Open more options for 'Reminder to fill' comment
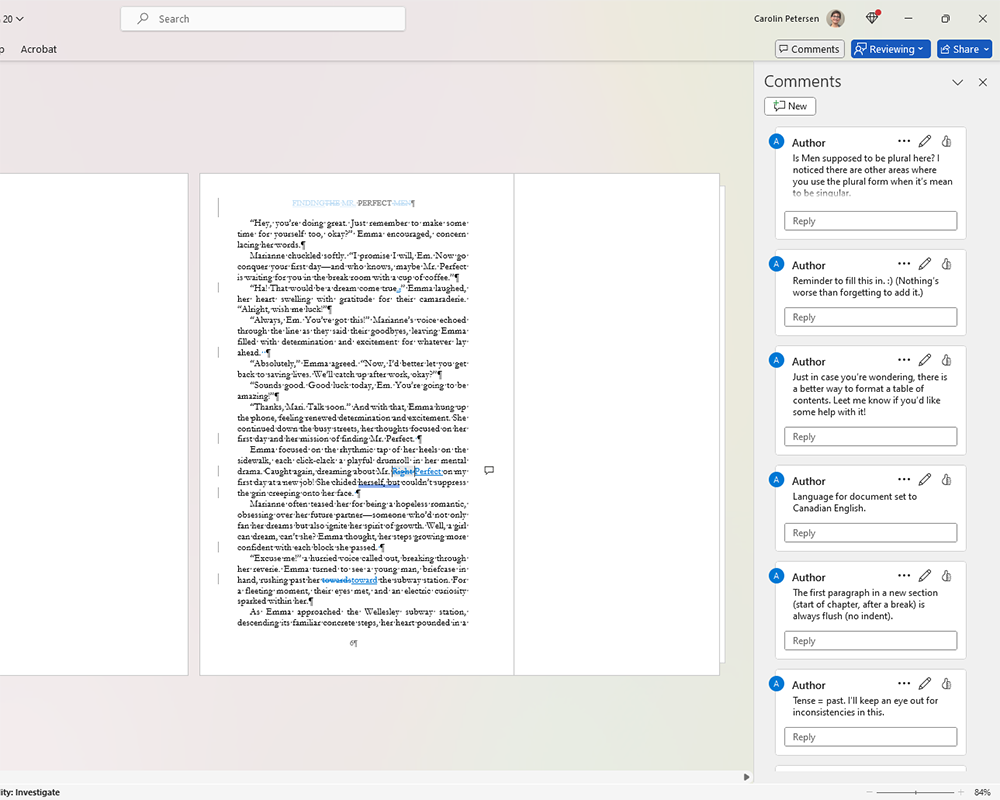1000x800 pixels. coord(904,263)
